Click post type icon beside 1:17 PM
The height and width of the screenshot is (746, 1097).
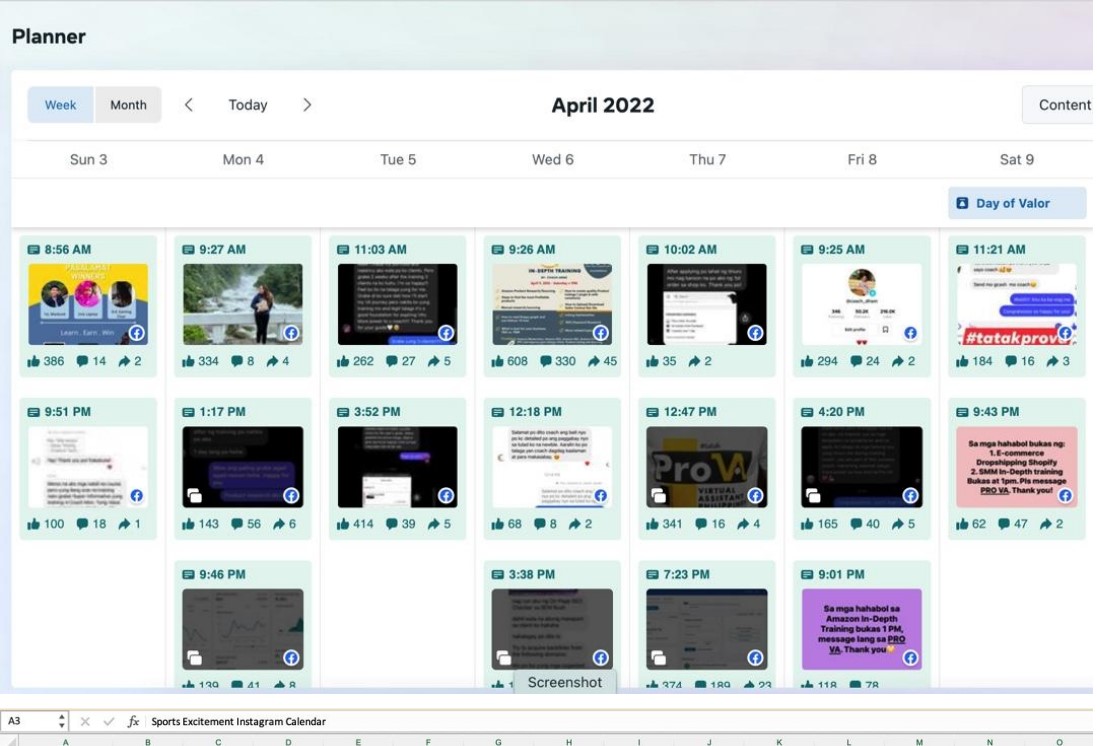tap(188, 412)
